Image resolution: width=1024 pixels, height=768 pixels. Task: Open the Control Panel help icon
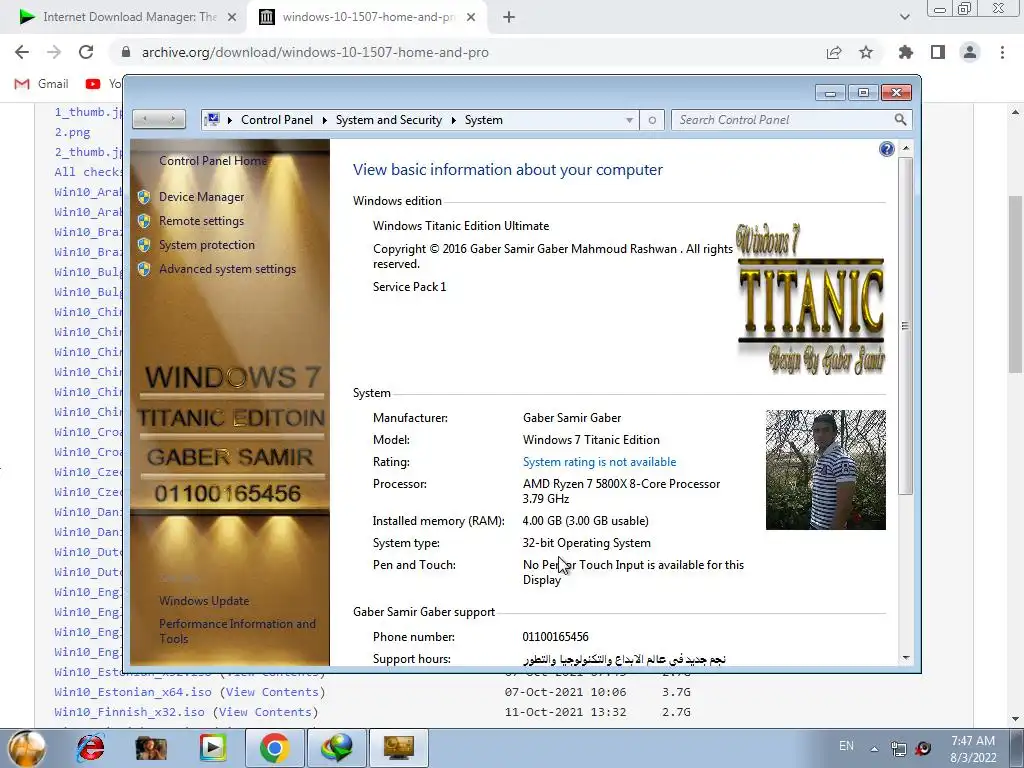pos(886,149)
